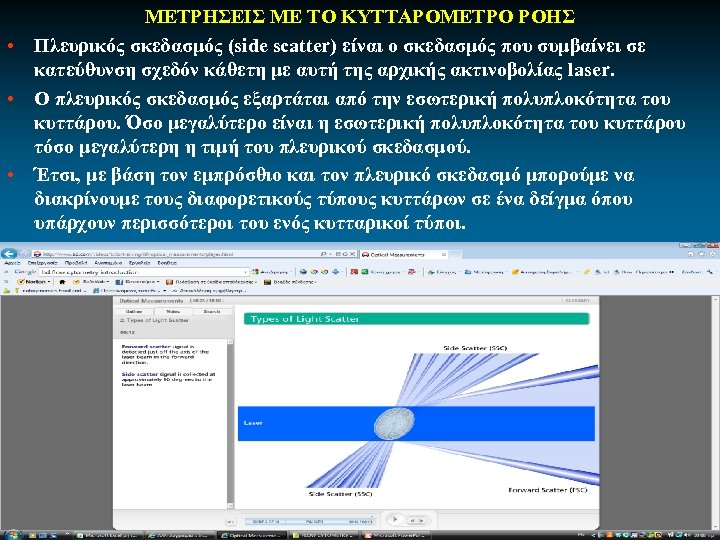Viewport: 720px width, 540px height.
Task: Open the GLOSSARY link in the player
Action: 577,301
